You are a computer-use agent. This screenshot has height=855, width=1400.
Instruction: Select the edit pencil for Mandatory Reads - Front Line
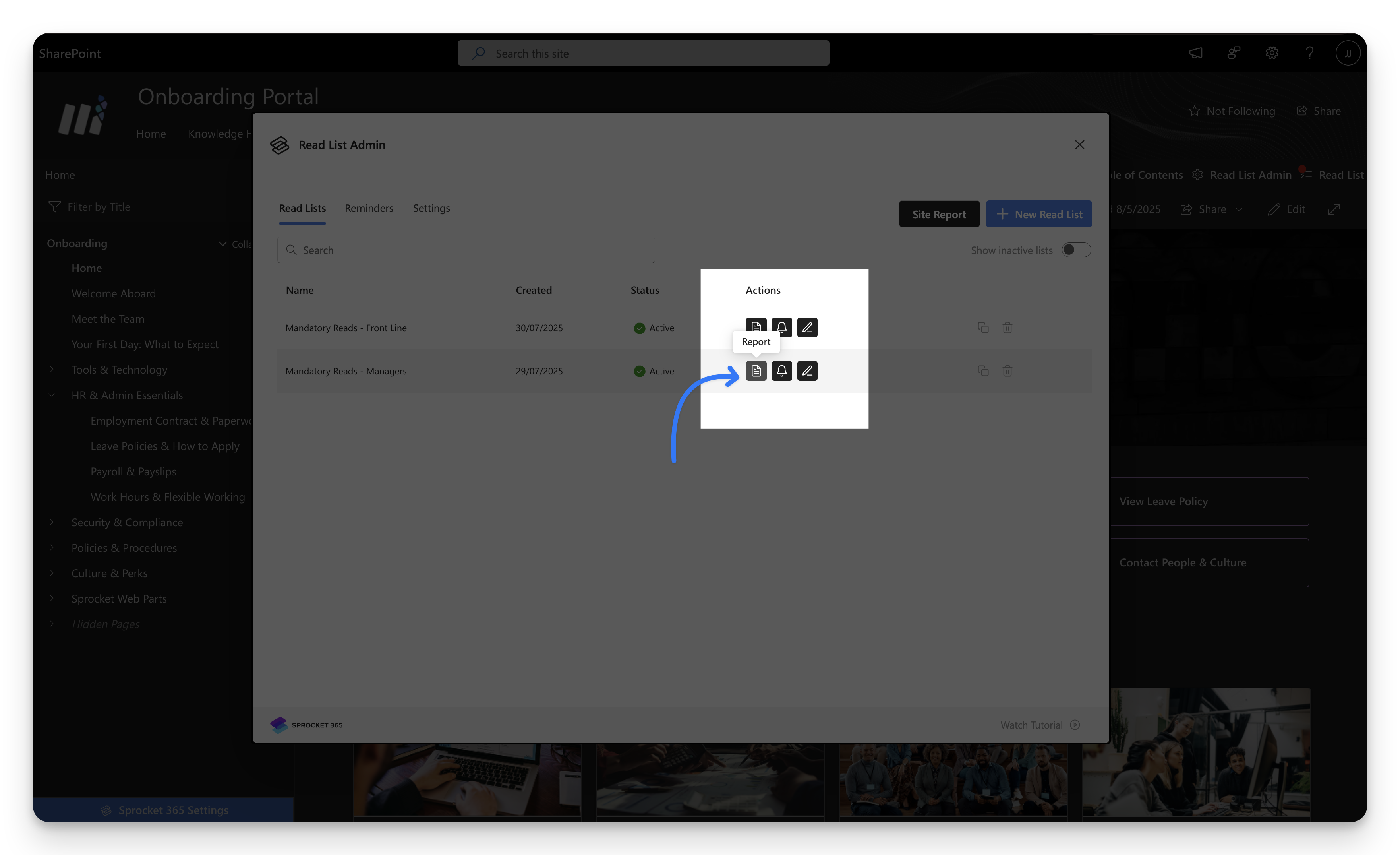point(807,328)
